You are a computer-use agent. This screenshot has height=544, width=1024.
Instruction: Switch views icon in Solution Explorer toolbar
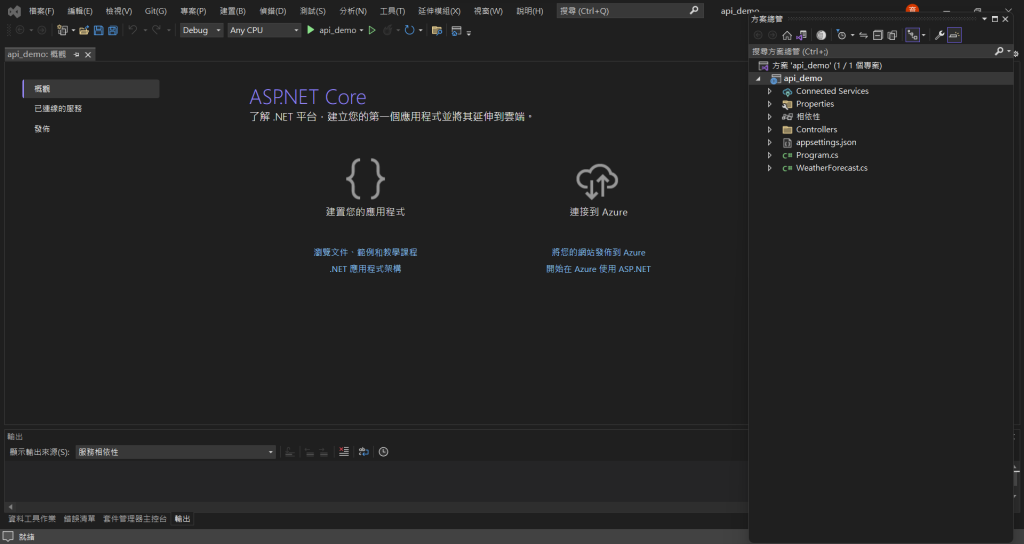[801, 35]
